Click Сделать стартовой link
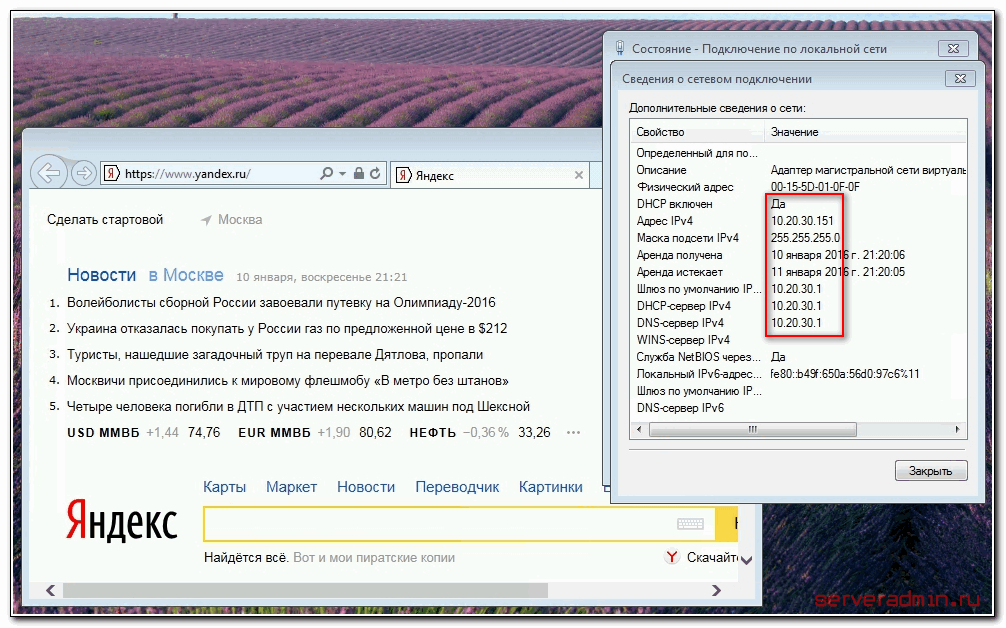Image resolution: width=1006 pixels, height=628 pixels. [x=105, y=220]
